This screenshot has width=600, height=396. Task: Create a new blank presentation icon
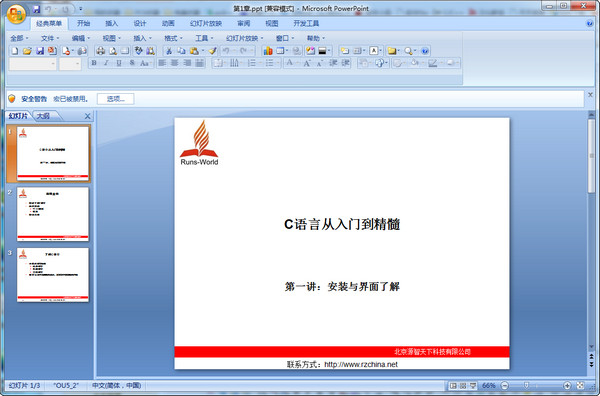pyautogui.click(x=15, y=51)
